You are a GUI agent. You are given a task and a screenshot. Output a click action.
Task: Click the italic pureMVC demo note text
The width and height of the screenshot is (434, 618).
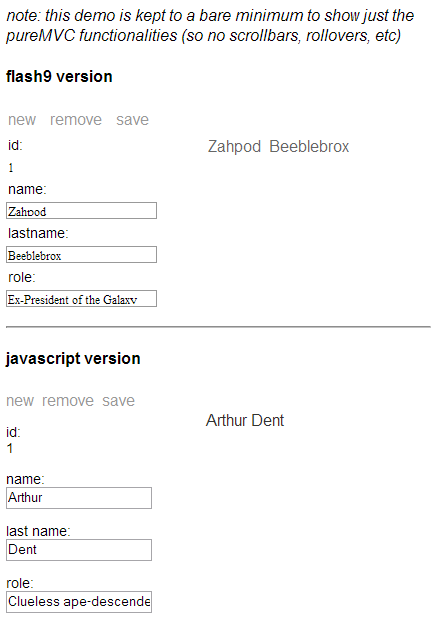click(x=210, y=26)
